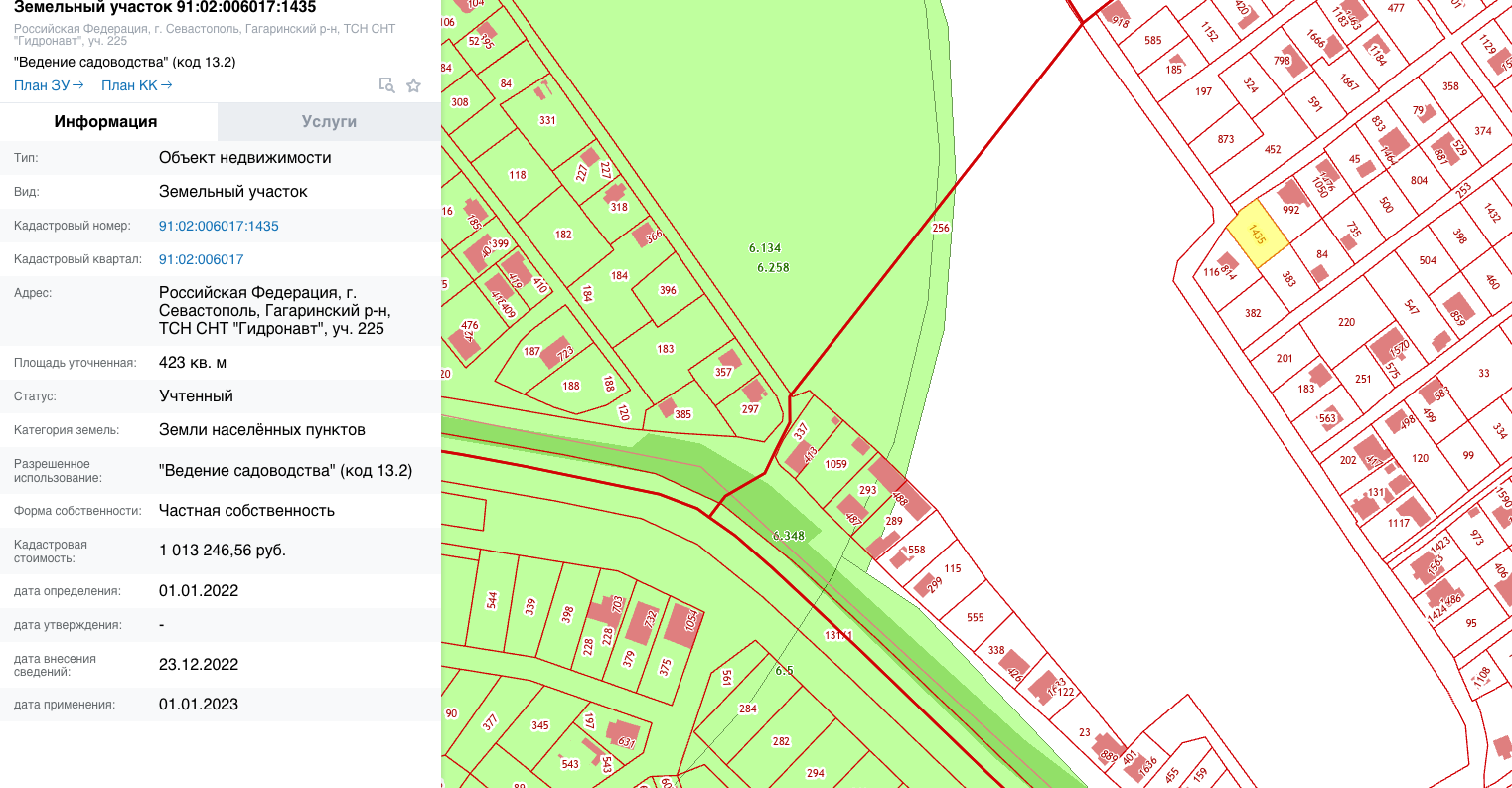Image resolution: width=1512 pixels, height=788 pixels.
Task: Open the План ЗУ link
Action: coord(49,85)
